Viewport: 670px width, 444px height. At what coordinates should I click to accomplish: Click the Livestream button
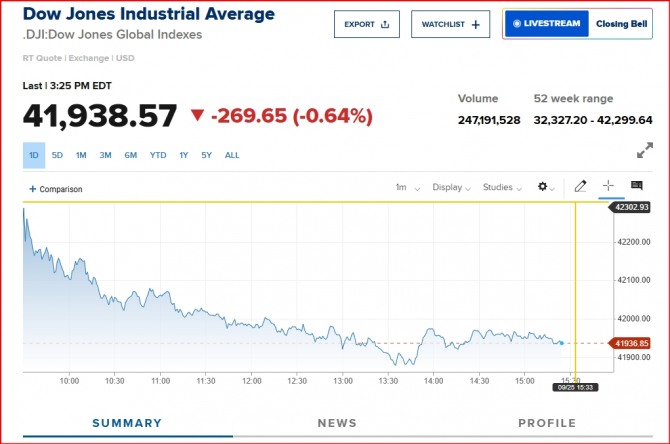click(546, 24)
